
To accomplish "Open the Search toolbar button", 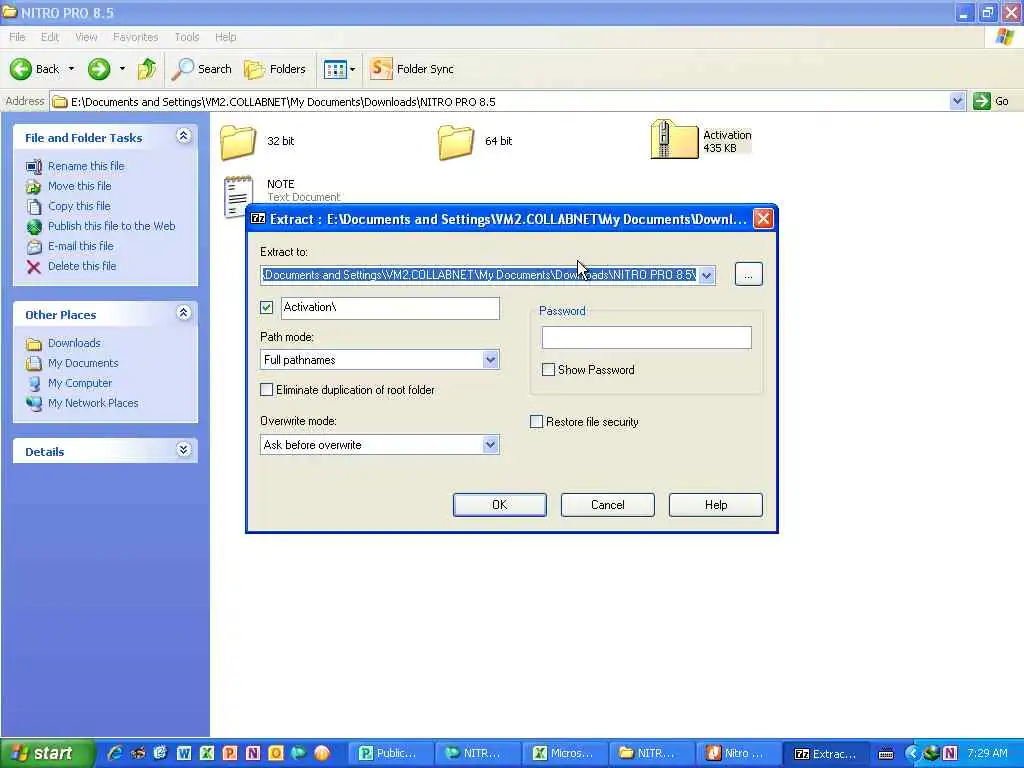I will [x=201, y=69].
